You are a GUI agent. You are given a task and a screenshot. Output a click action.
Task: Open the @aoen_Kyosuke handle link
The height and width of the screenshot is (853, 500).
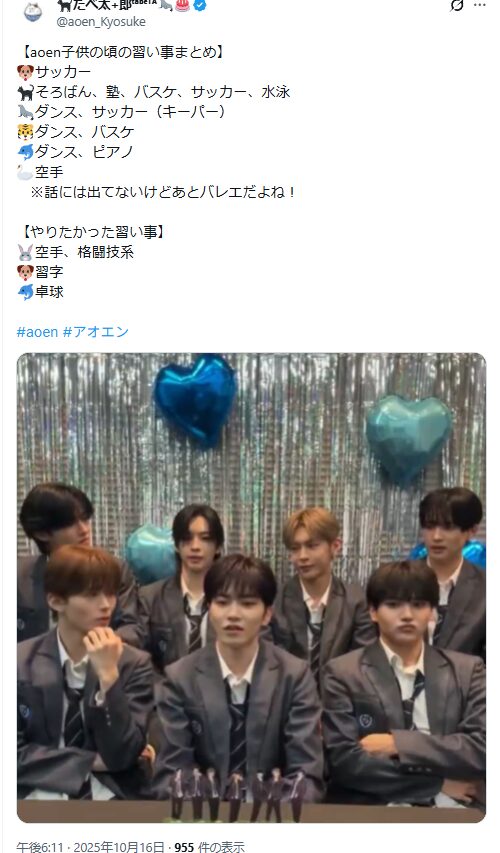101,22
